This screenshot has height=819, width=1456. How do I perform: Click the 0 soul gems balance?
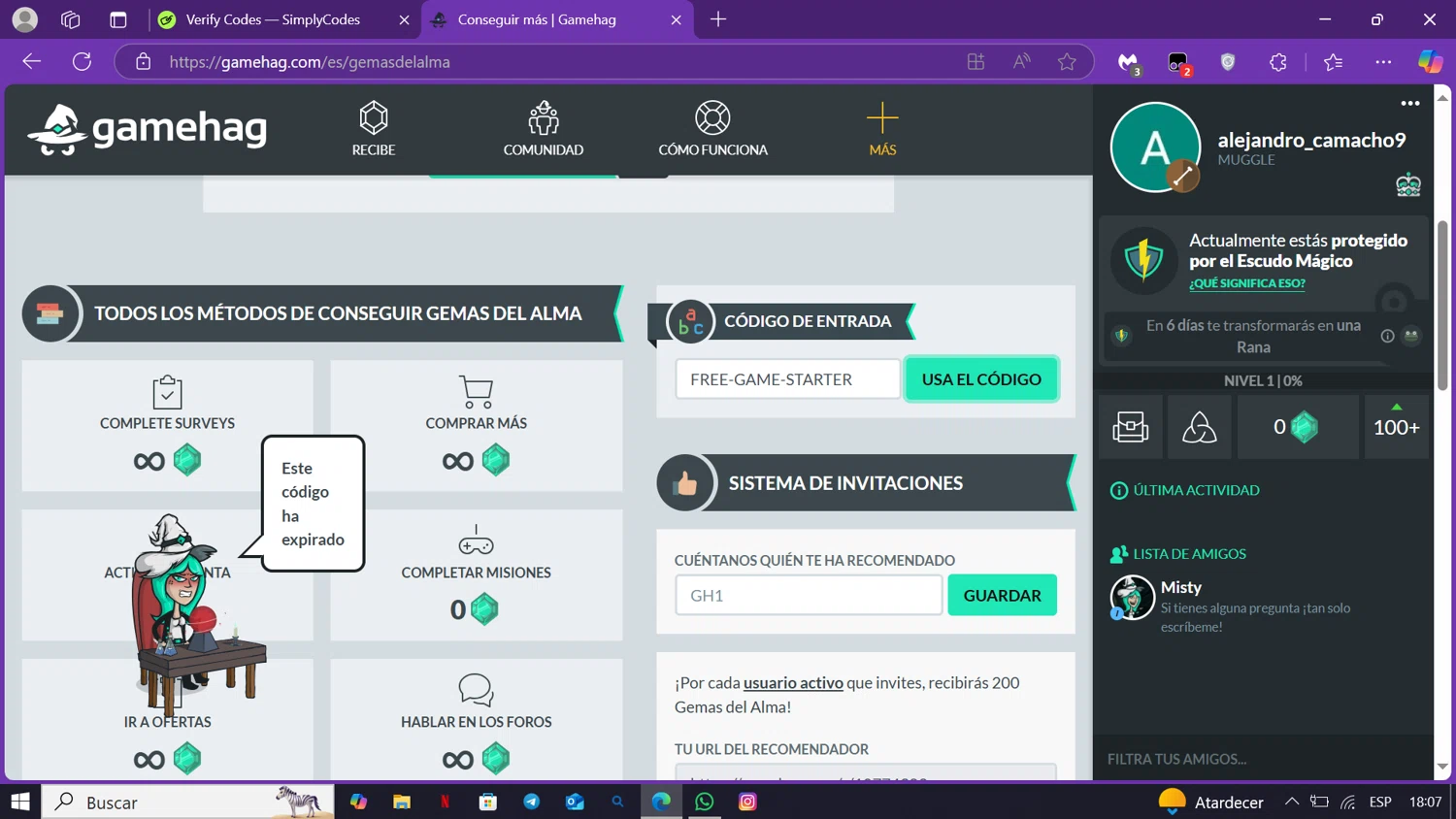[x=1297, y=427]
